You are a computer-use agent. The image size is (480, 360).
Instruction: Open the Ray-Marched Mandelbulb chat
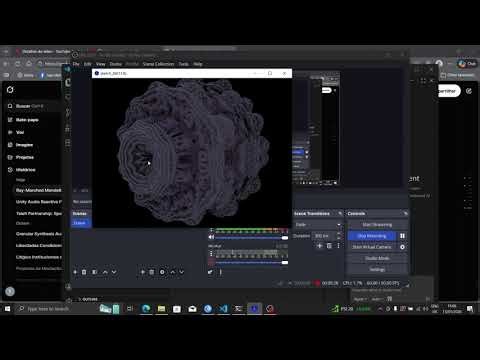tap(38, 190)
